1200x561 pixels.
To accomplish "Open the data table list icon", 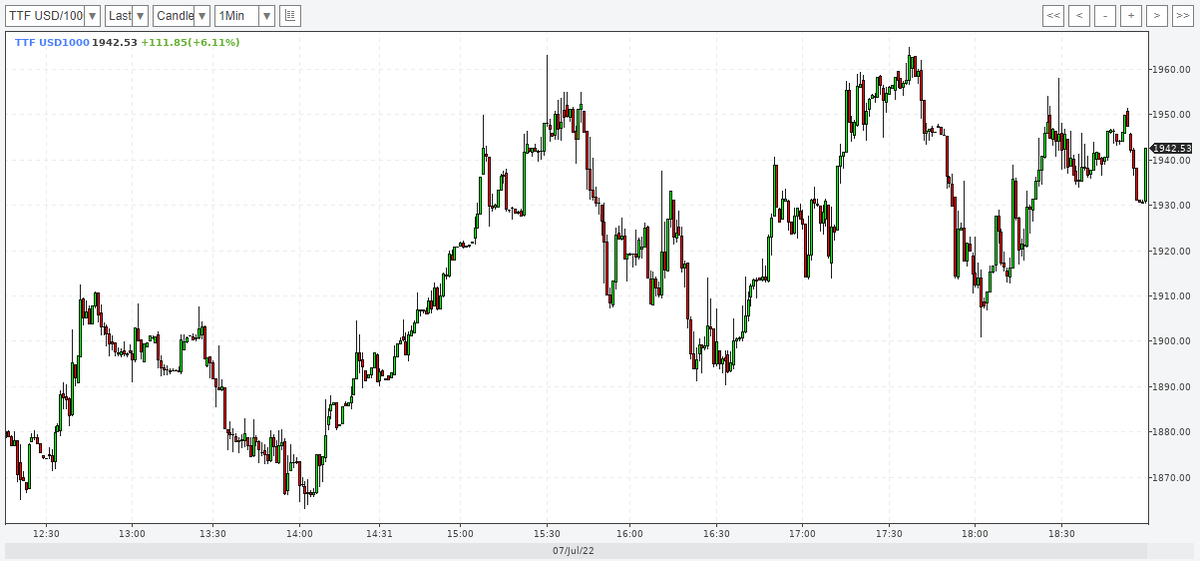I will coord(290,16).
